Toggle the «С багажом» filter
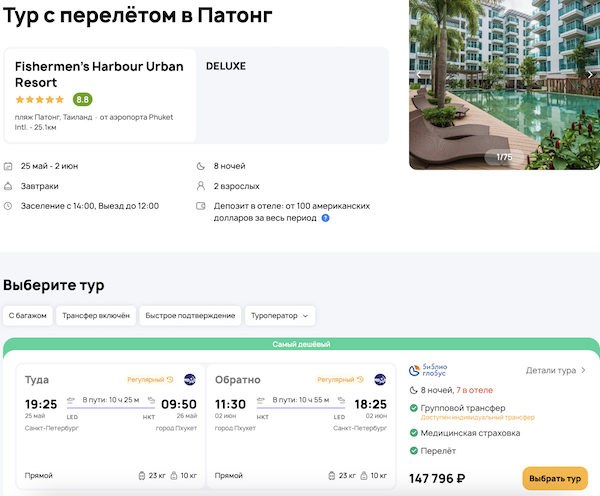 click(x=28, y=315)
